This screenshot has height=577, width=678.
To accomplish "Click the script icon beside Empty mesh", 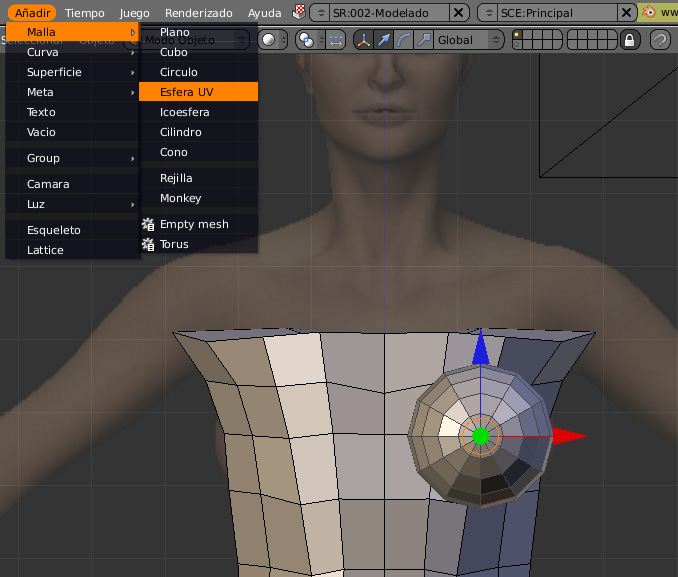I will tap(148, 224).
